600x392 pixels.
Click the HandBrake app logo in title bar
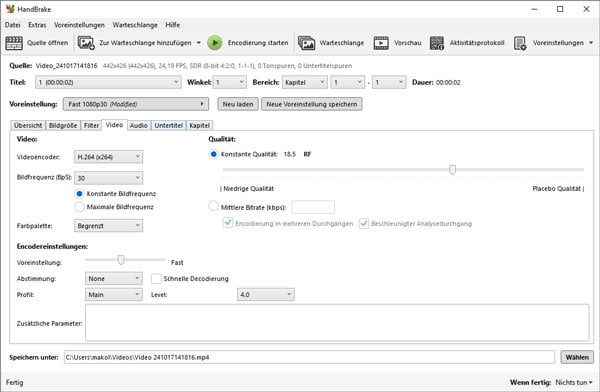pyautogui.click(x=10, y=9)
